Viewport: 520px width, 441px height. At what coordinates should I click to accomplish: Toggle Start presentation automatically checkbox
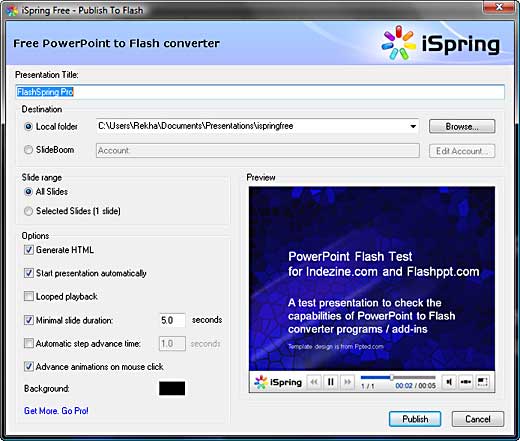[29, 273]
